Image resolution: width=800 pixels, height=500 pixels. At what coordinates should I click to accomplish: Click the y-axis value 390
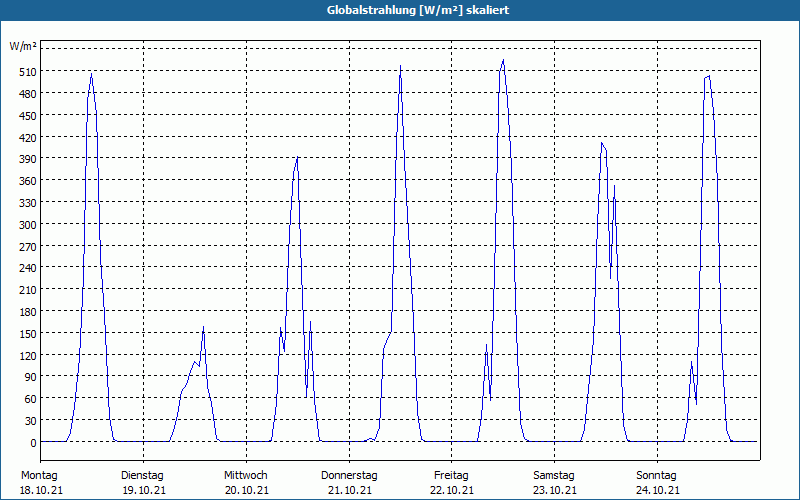pyautogui.click(x=28, y=159)
